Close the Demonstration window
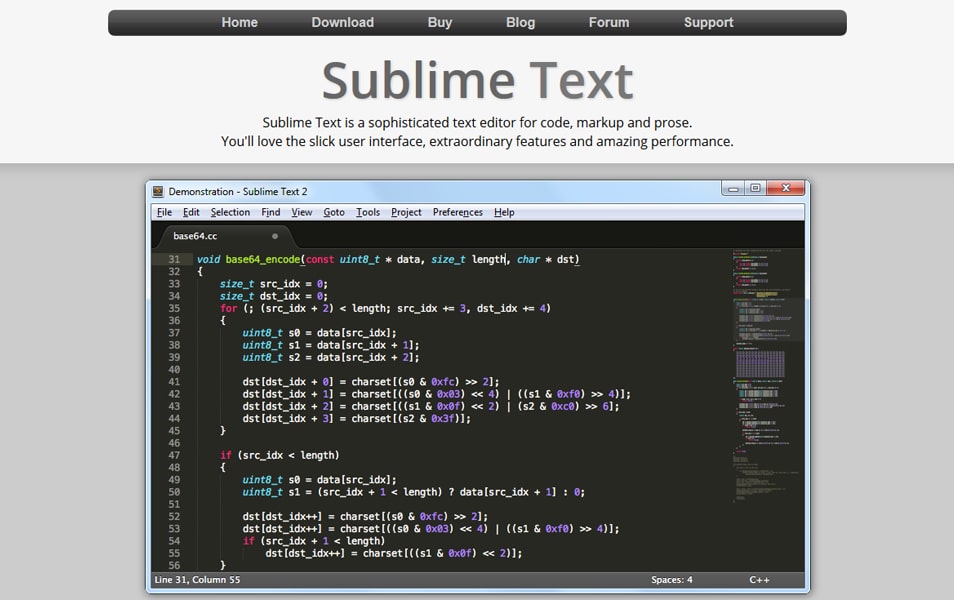Screen dimensions: 954x600 [x=785, y=189]
